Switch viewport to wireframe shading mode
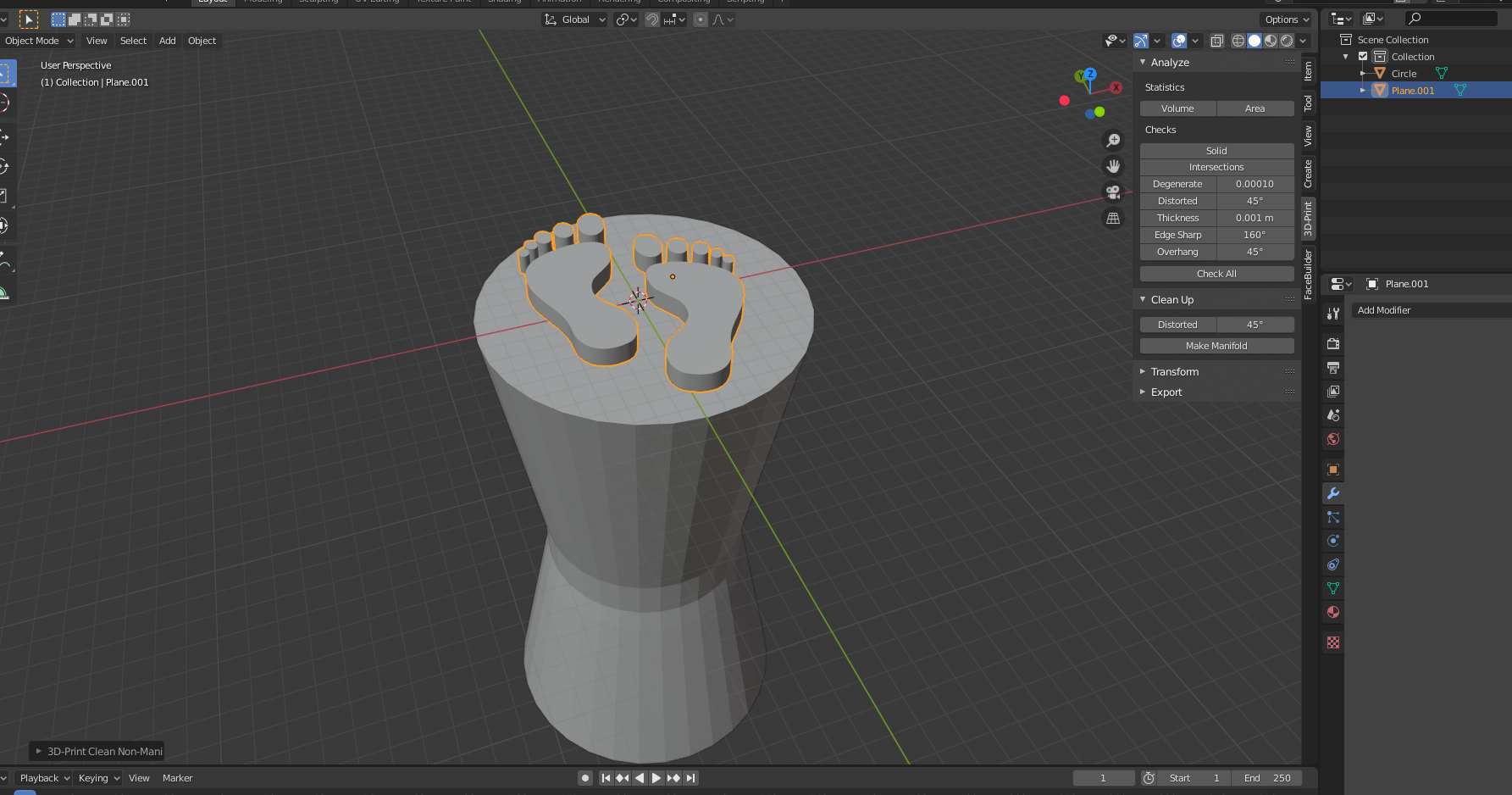Screen dimensions: 1512x795 pyautogui.click(x=1238, y=40)
